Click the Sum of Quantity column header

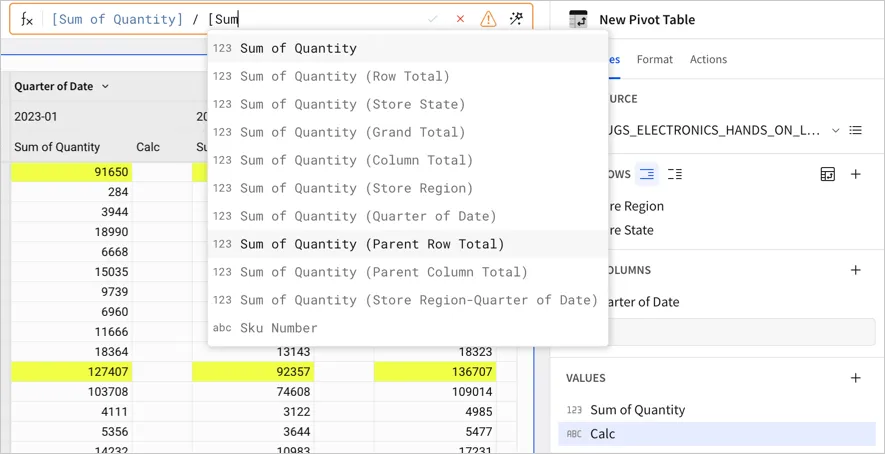(x=57, y=147)
